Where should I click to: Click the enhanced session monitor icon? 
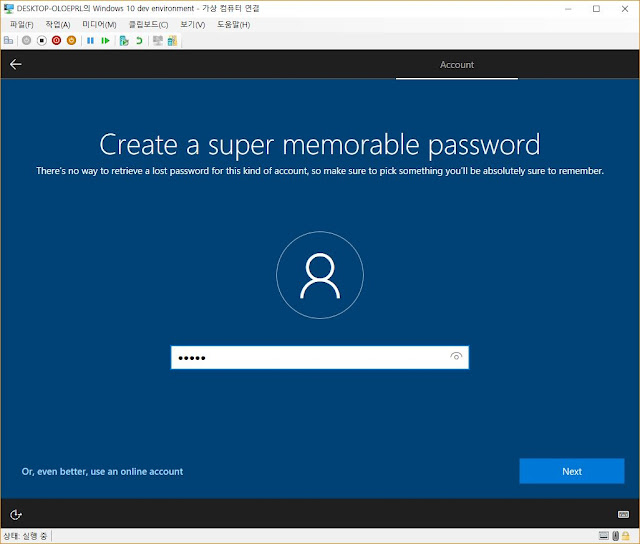pos(158,40)
